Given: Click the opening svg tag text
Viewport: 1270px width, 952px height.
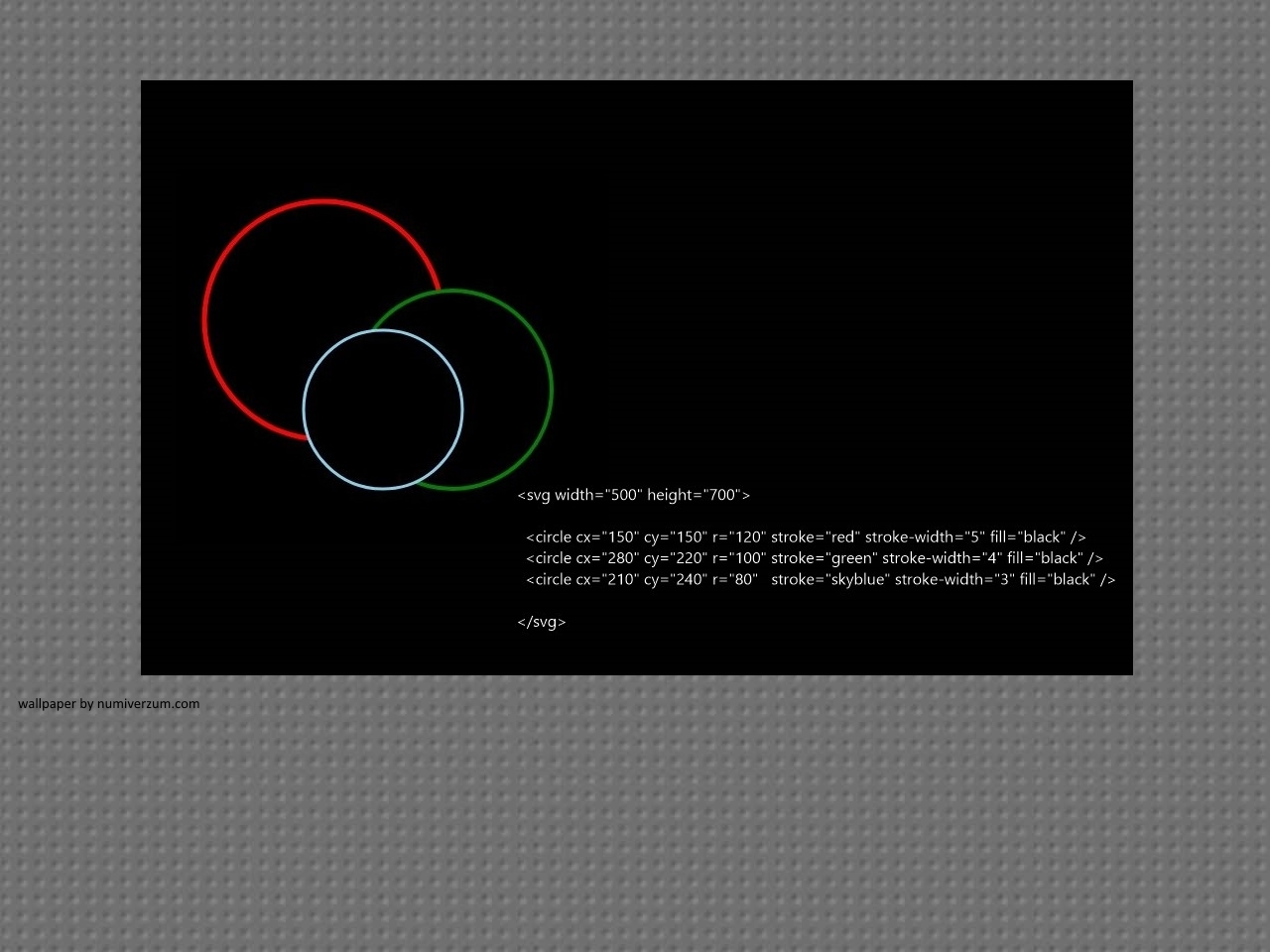Looking at the screenshot, I should (633, 495).
